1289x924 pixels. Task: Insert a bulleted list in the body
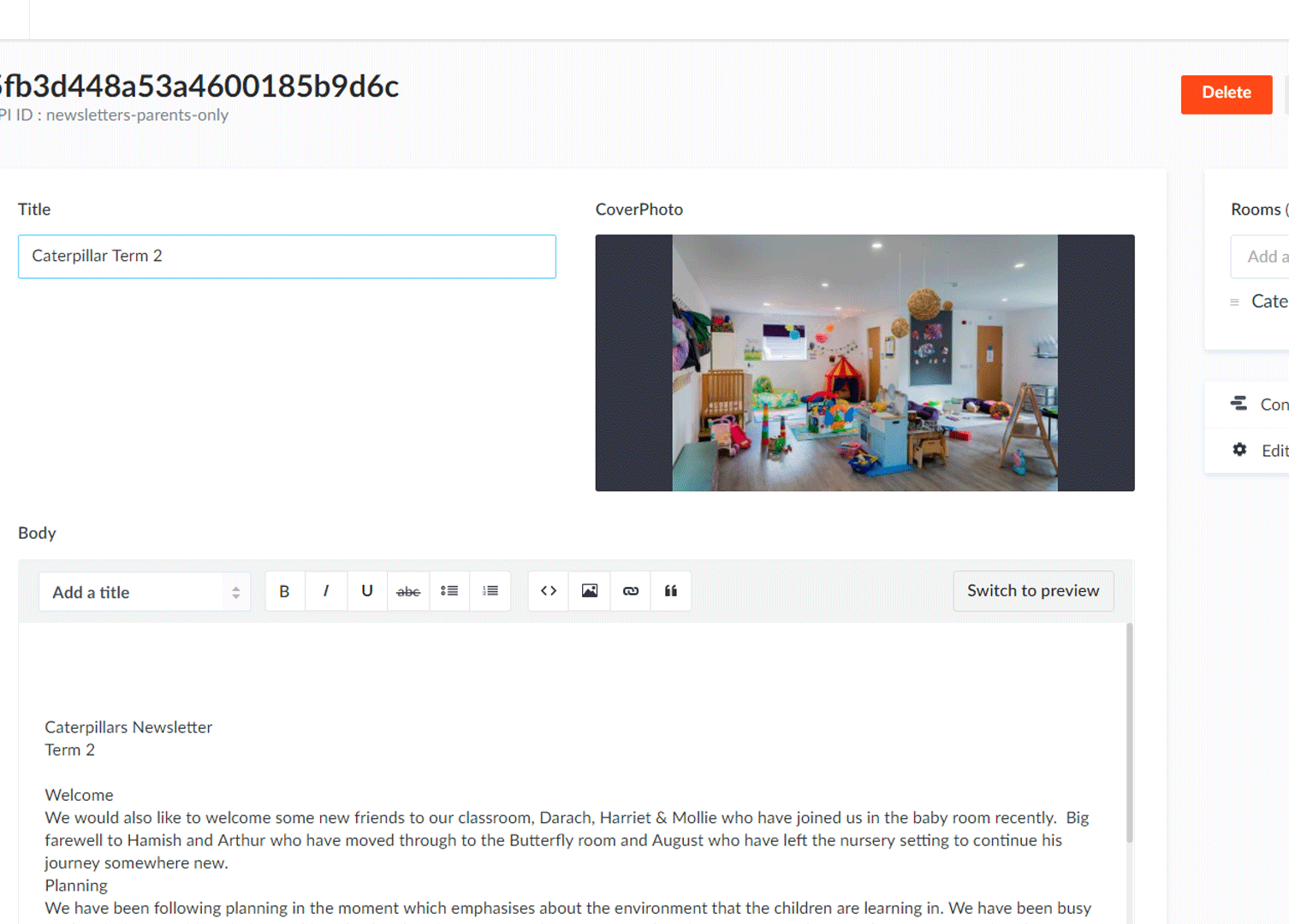449,591
